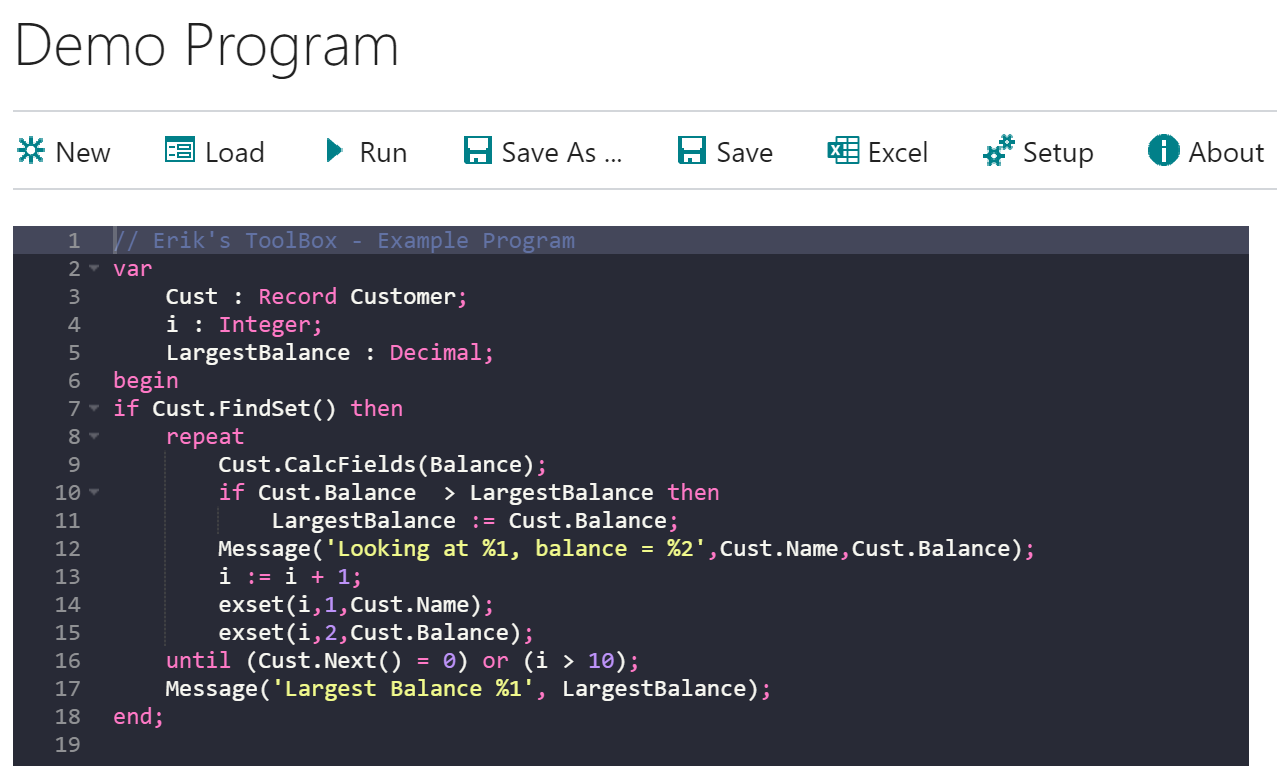This screenshot has height=766, width=1277.
Task: Click the About text label
Action: pyautogui.click(x=1226, y=153)
